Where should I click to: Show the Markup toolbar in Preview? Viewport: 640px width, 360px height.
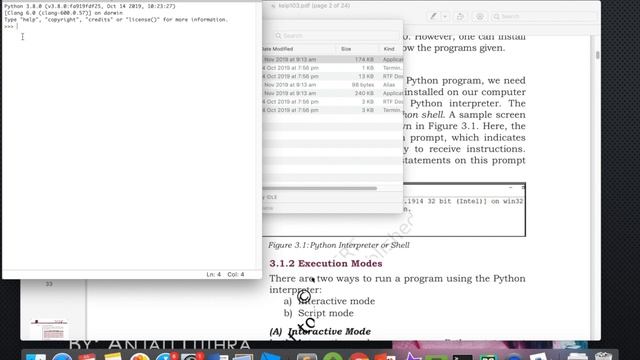[x=480, y=16]
